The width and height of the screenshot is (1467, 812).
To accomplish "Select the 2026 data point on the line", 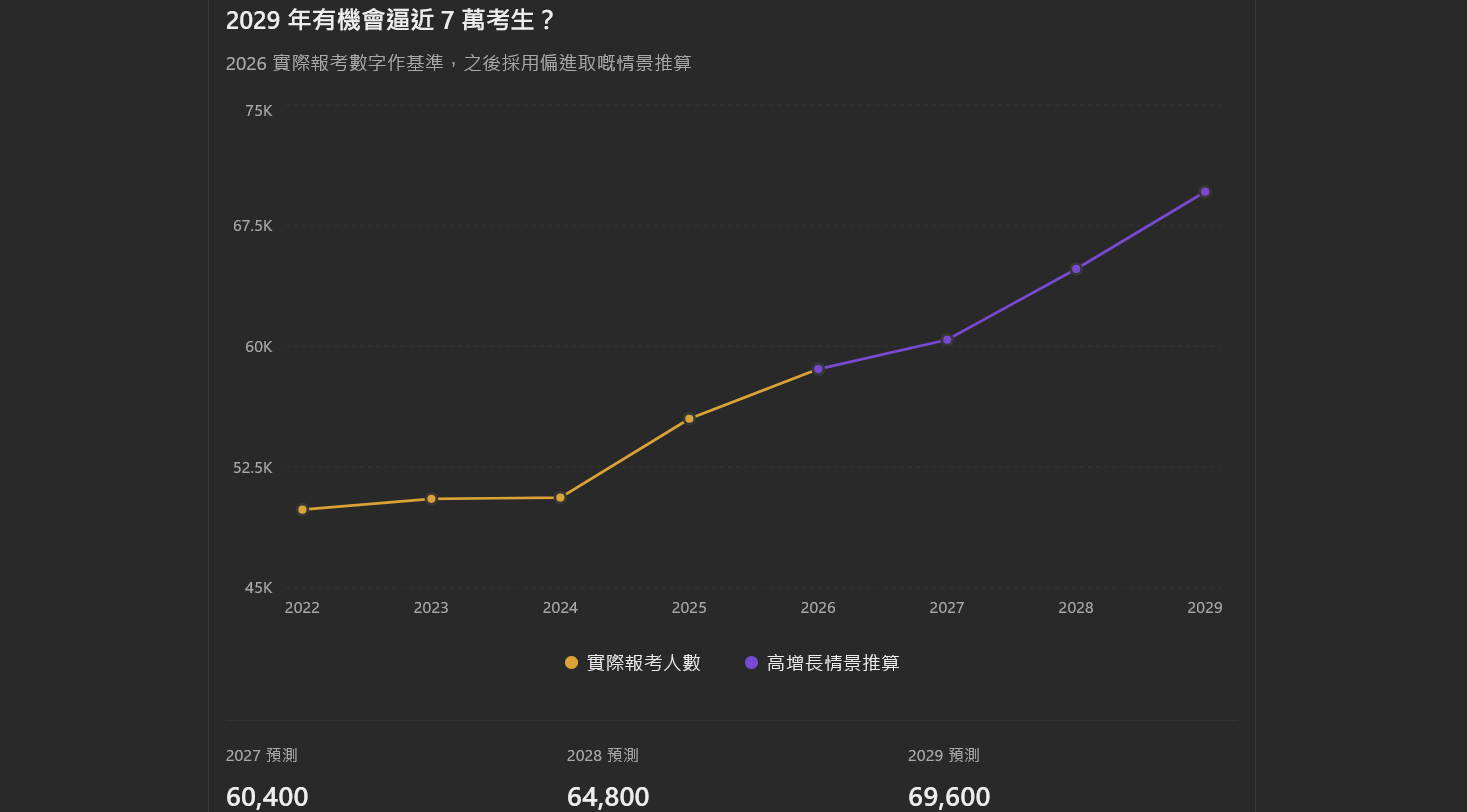I will pyautogui.click(x=818, y=369).
